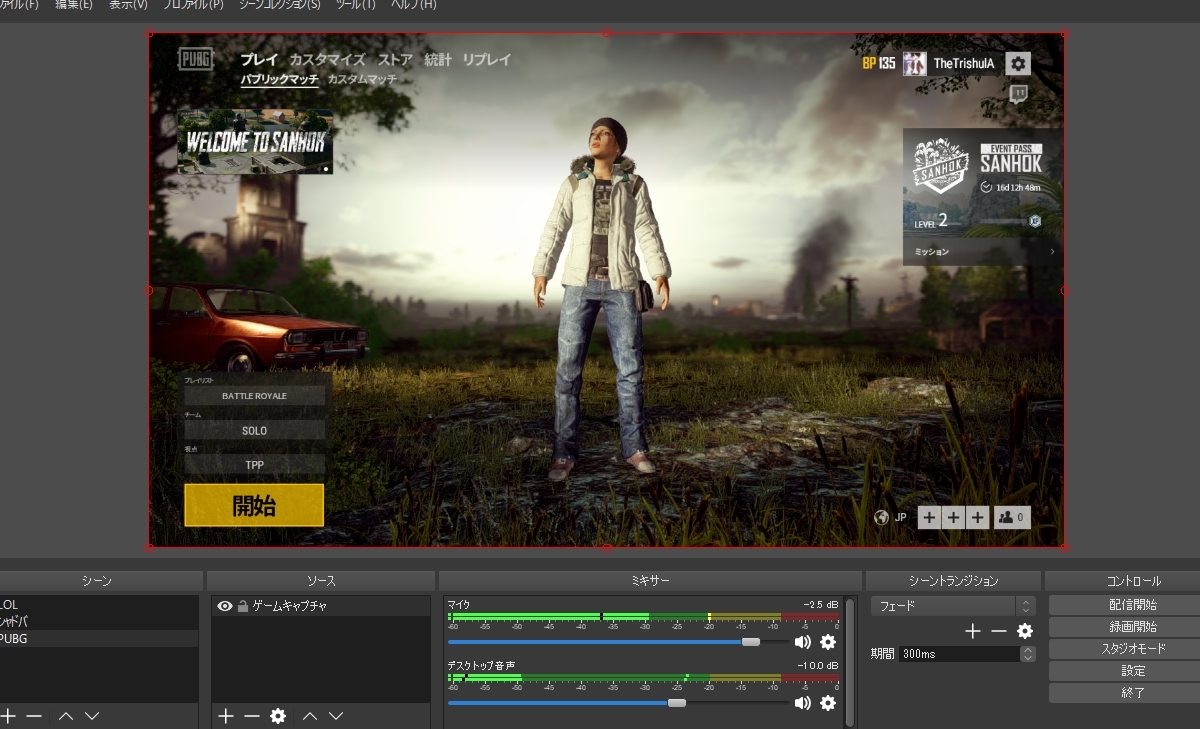Move scene up with the arrow
Viewport: 1200px width, 729px height.
pyautogui.click(x=66, y=715)
